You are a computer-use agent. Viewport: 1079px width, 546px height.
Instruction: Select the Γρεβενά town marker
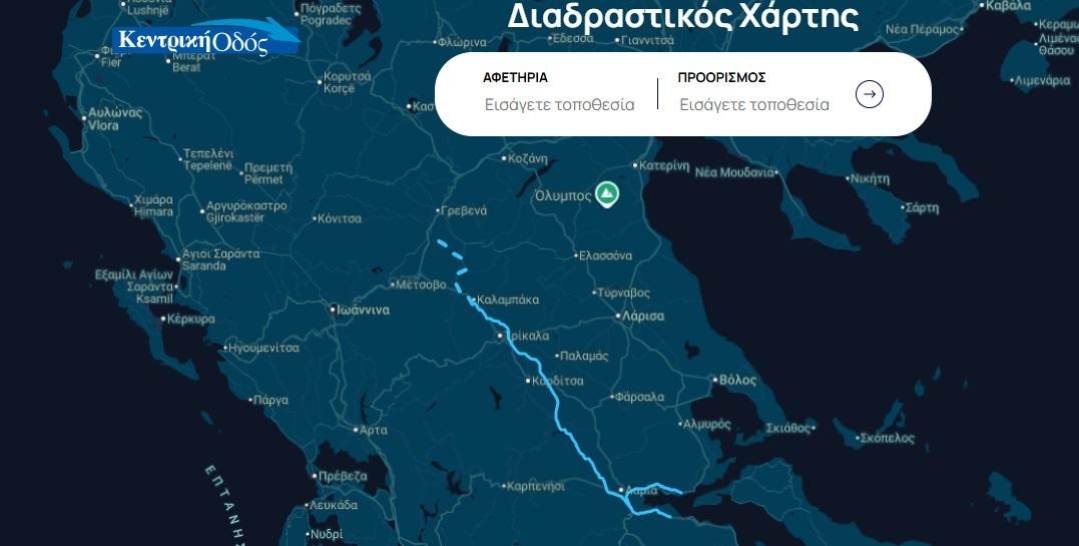coord(438,211)
